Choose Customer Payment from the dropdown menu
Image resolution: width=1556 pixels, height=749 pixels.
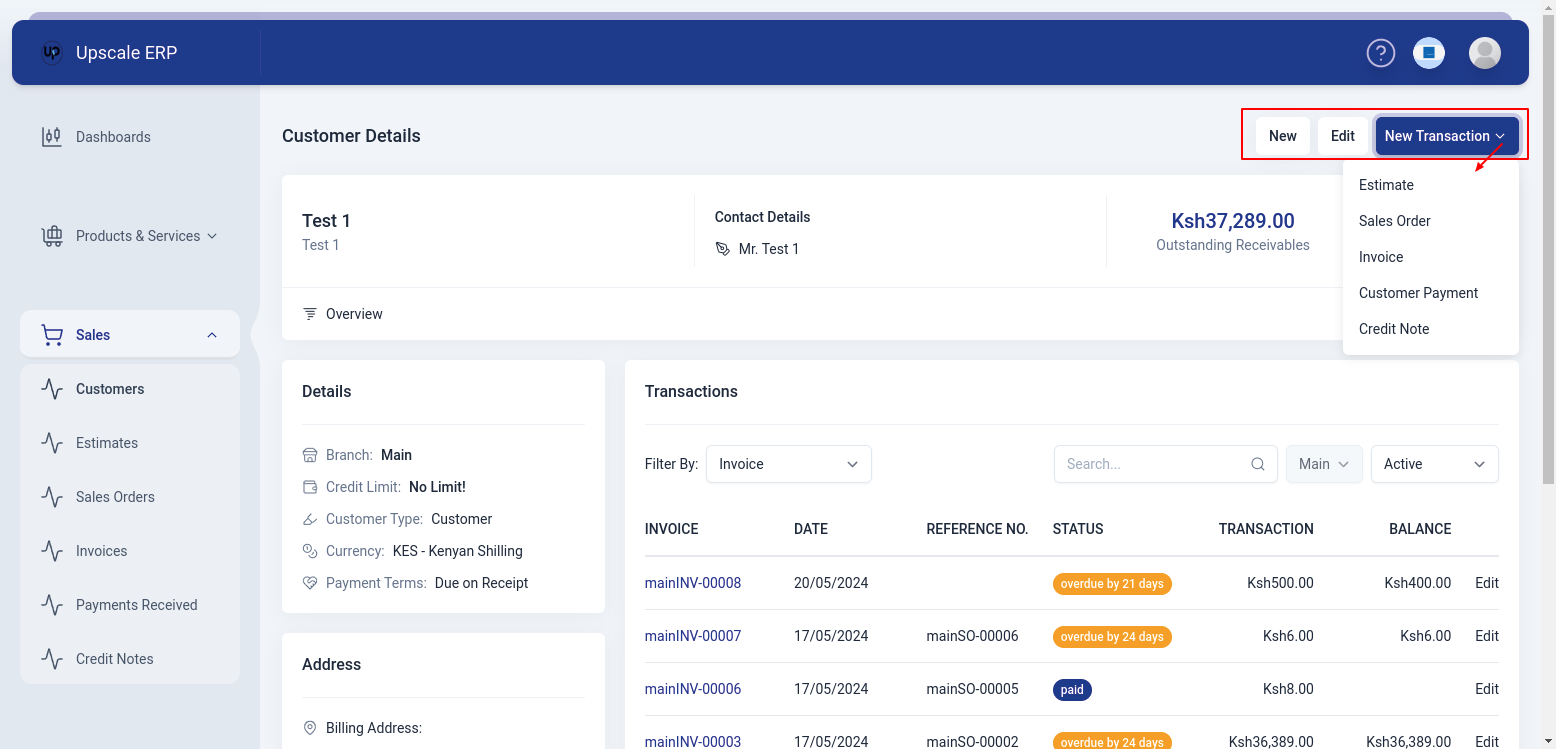(x=1418, y=292)
